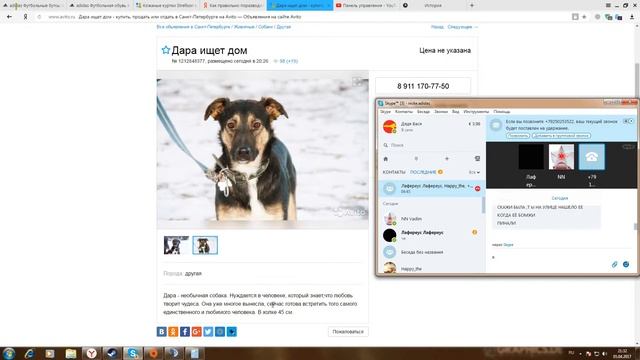
Task: Launch Internet Explorer from taskbar
Action: [29, 353]
